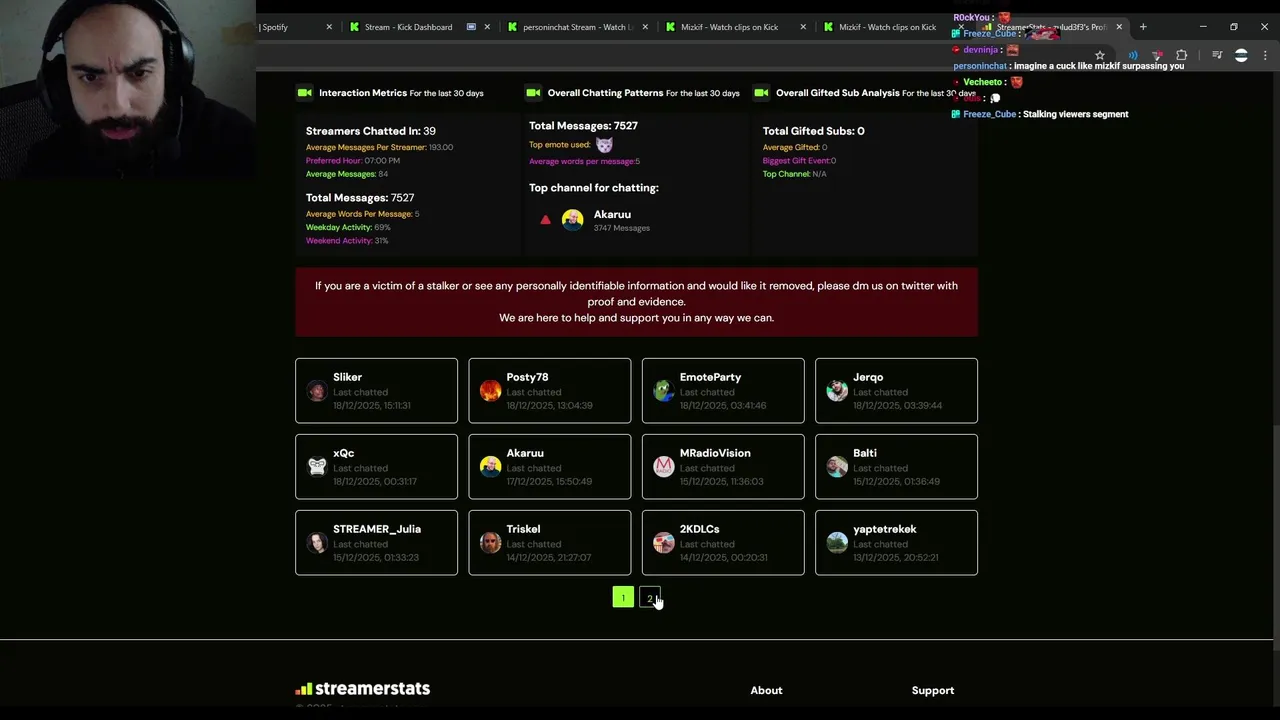This screenshot has height=720, width=1280.
Task: Click the top emote used icon
Action: tap(604, 145)
